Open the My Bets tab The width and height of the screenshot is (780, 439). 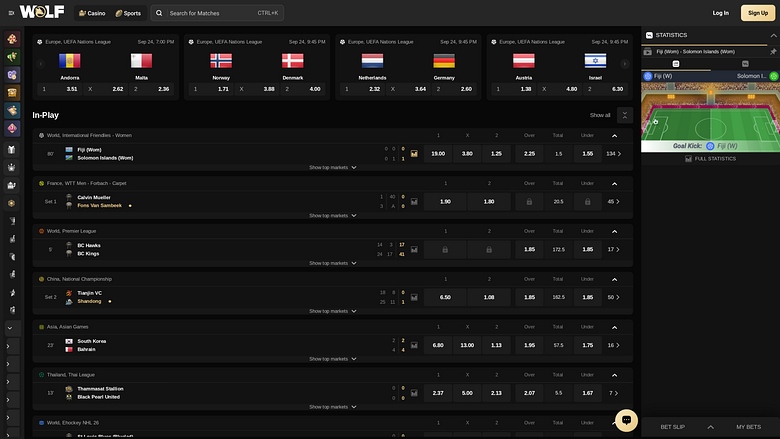pyautogui.click(x=749, y=427)
